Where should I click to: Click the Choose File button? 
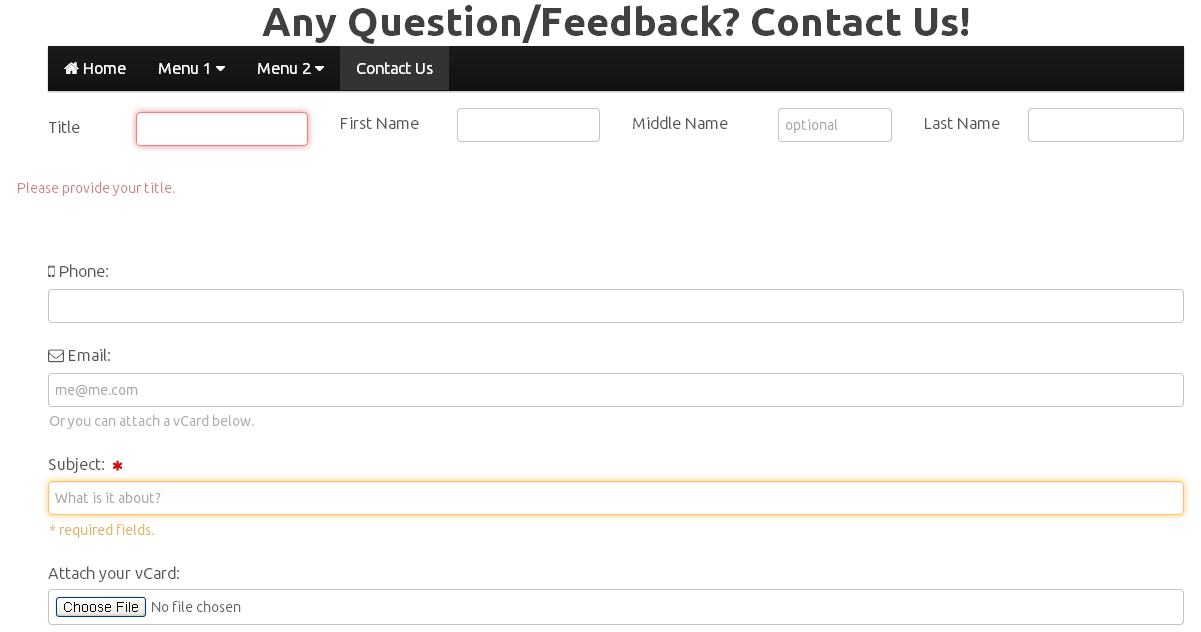pos(101,607)
